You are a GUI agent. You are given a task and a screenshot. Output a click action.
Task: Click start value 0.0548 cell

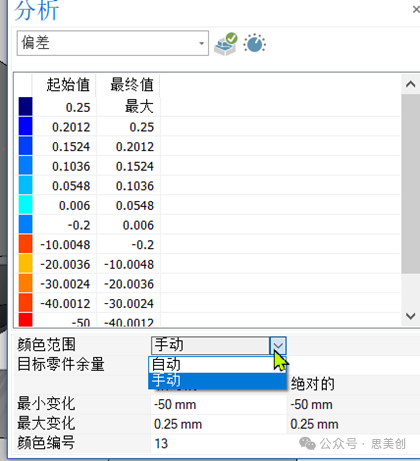[x=64, y=186]
